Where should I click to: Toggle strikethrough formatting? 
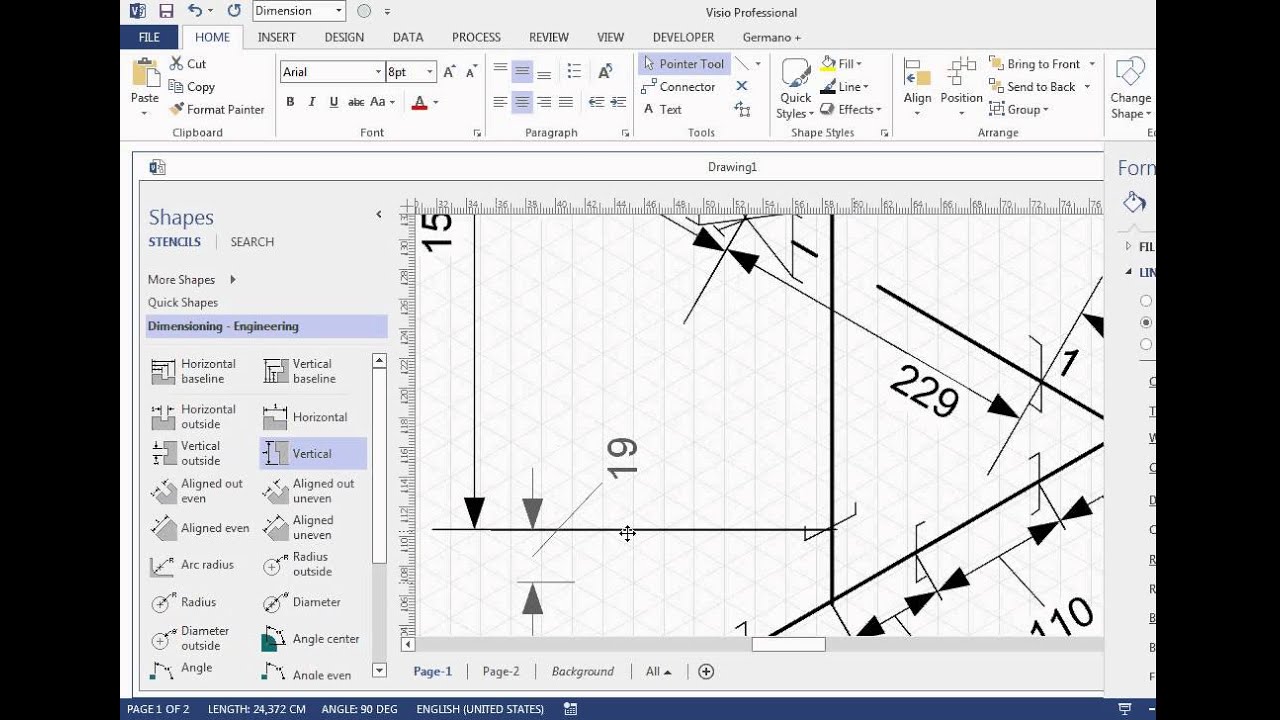pos(356,102)
